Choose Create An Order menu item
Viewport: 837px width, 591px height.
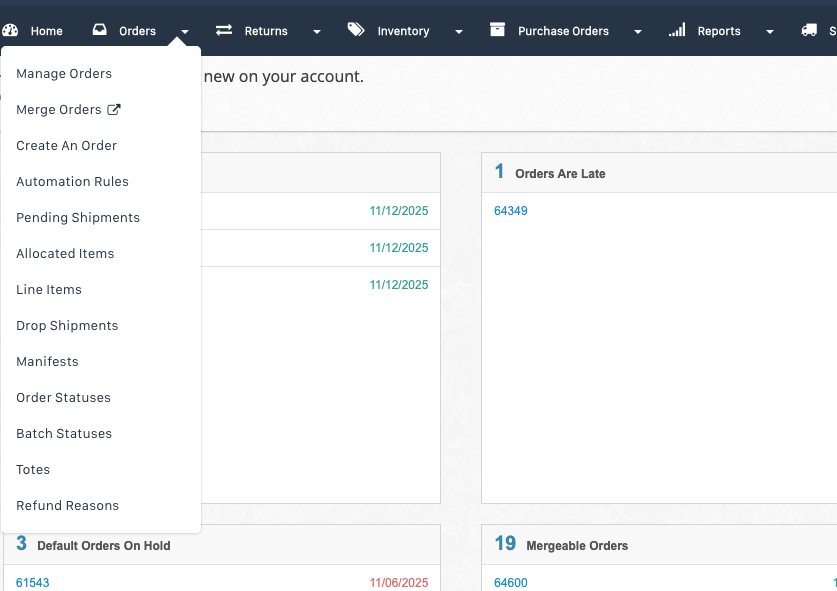[x=66, y=146]
